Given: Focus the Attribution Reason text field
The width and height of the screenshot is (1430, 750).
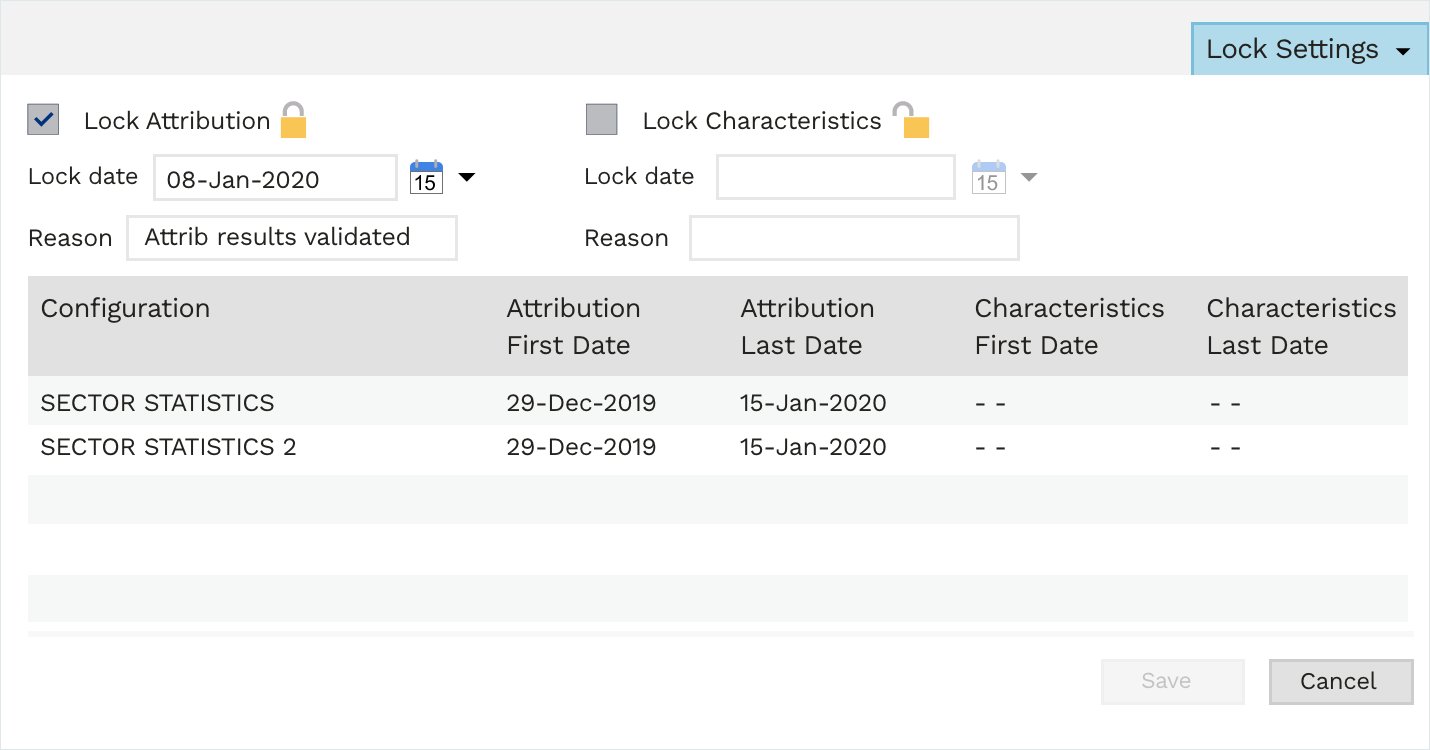Looking at the screenshot, I should click(x=291, y=238).
